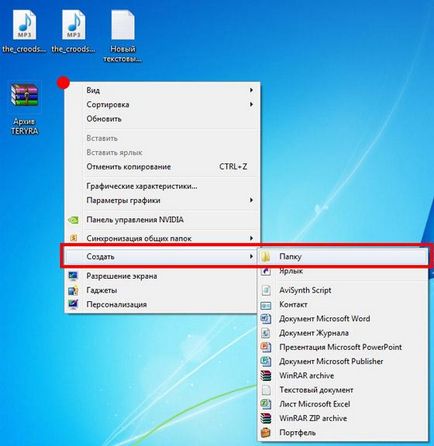The image size is (434, 446).
Task: Click the WinRAR archive books icon
Action: coord(266,375)
